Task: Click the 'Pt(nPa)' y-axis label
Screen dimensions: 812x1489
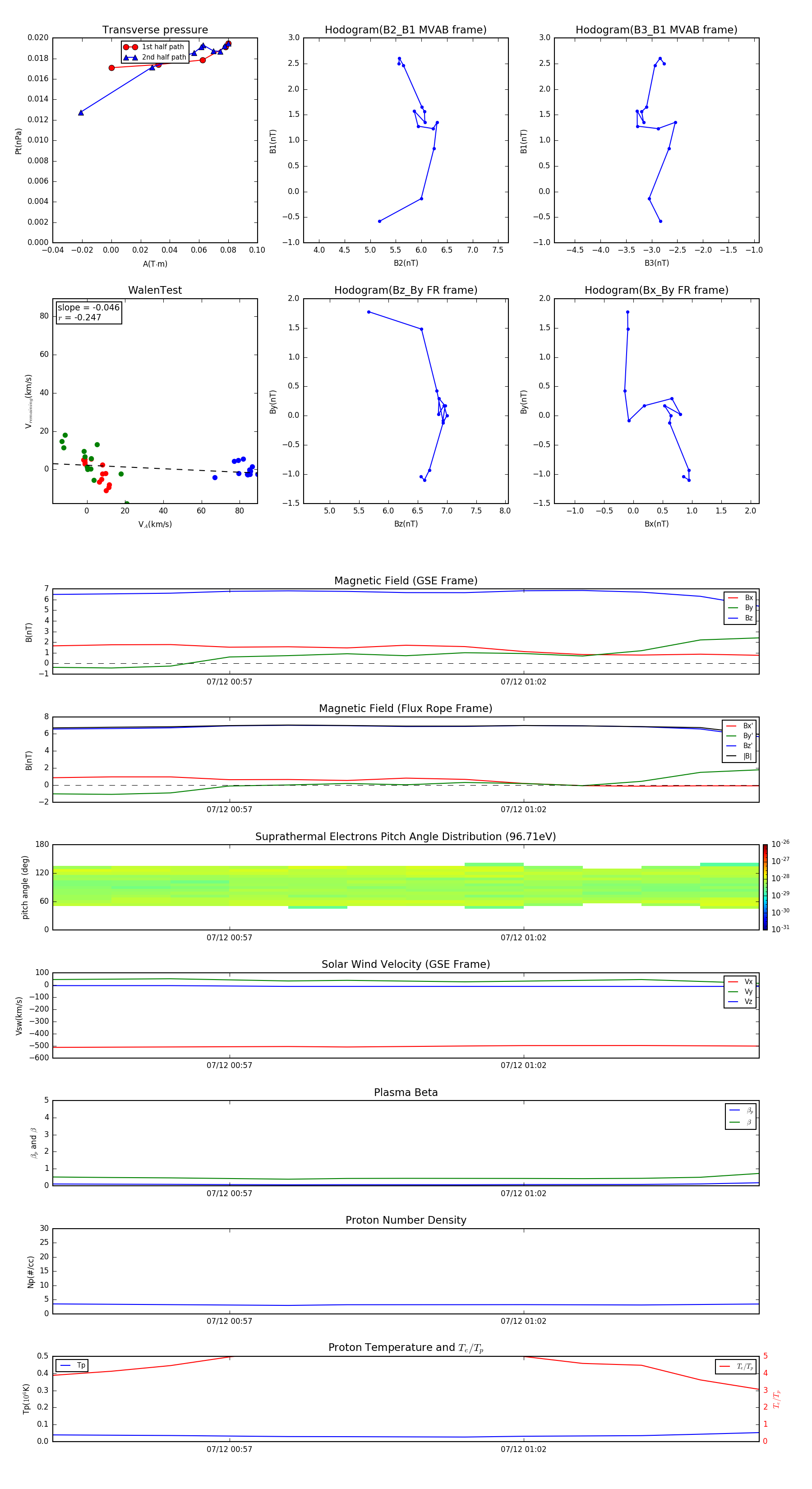Action: (x=18, y=140)
